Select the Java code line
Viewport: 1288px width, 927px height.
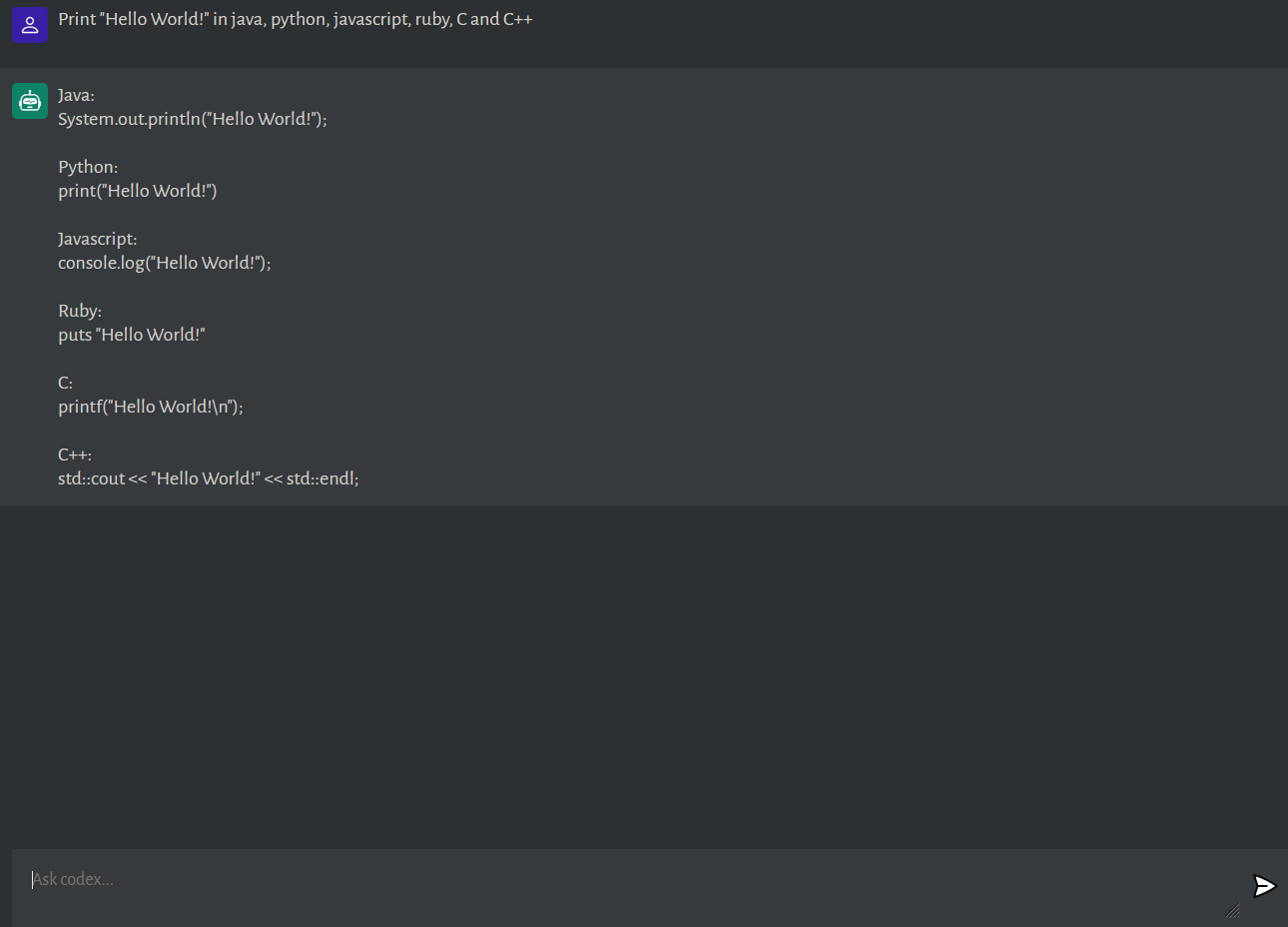[x=193, y=118]
